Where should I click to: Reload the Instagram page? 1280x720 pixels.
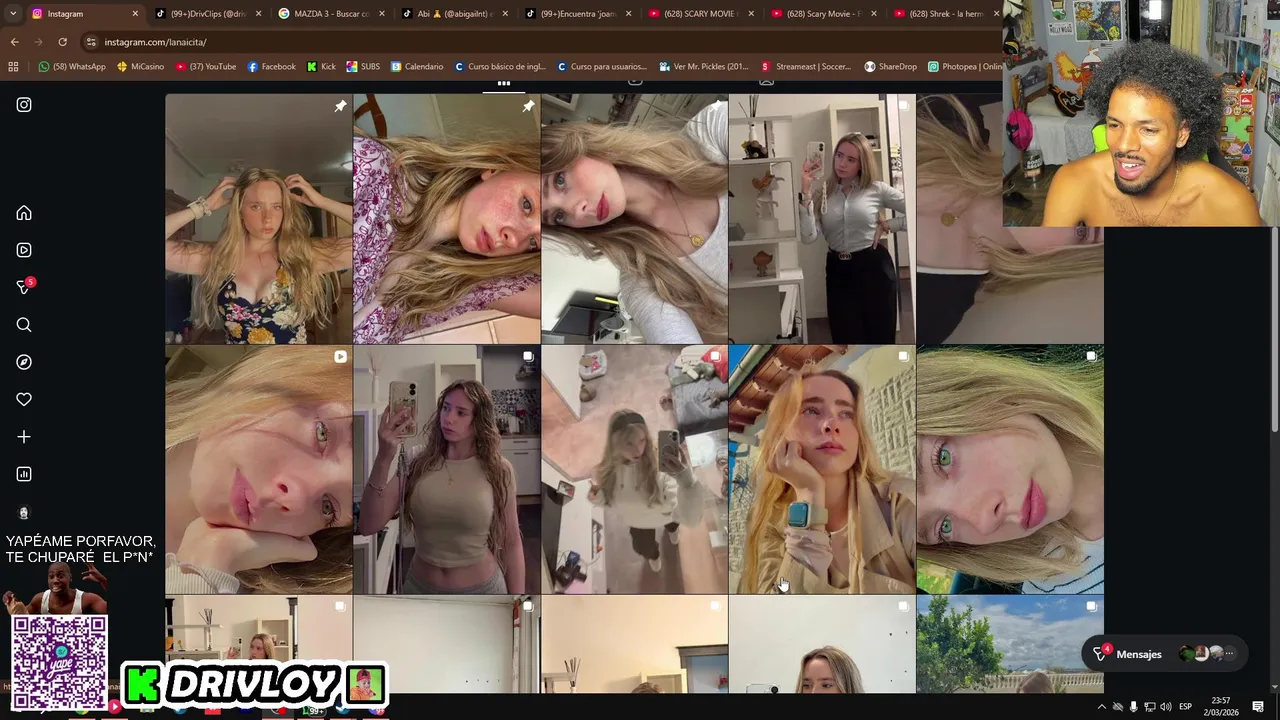pyautogui.click(x=62, y=42)
